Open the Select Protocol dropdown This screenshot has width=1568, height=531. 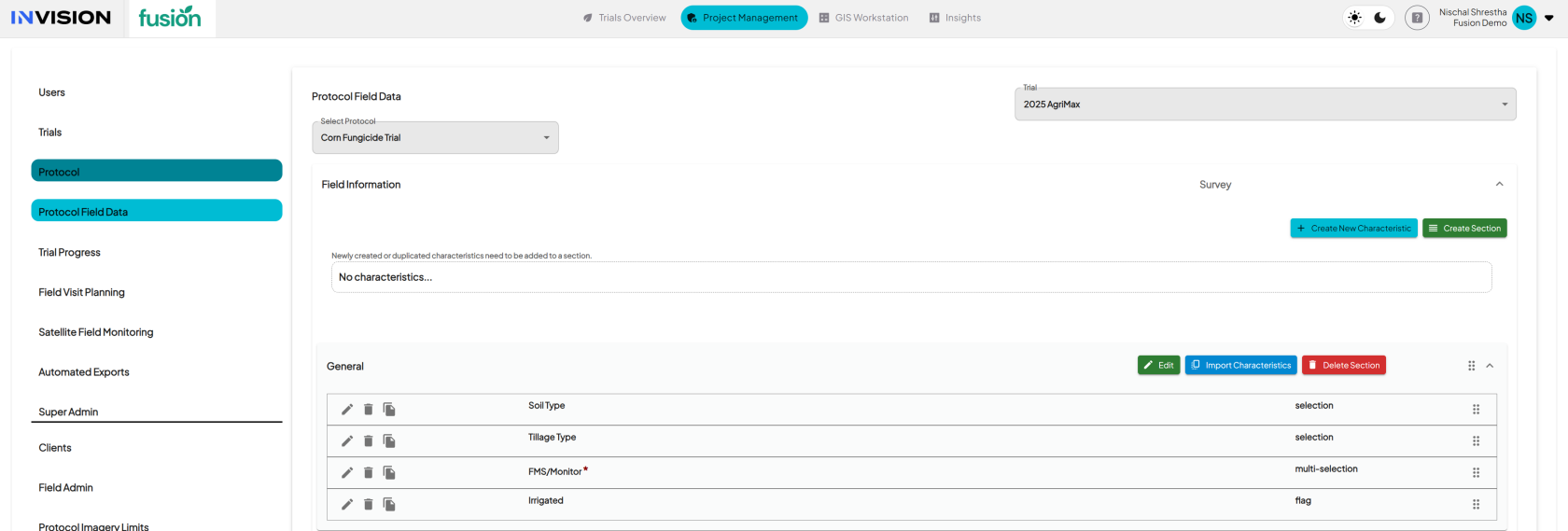(435, 138)
